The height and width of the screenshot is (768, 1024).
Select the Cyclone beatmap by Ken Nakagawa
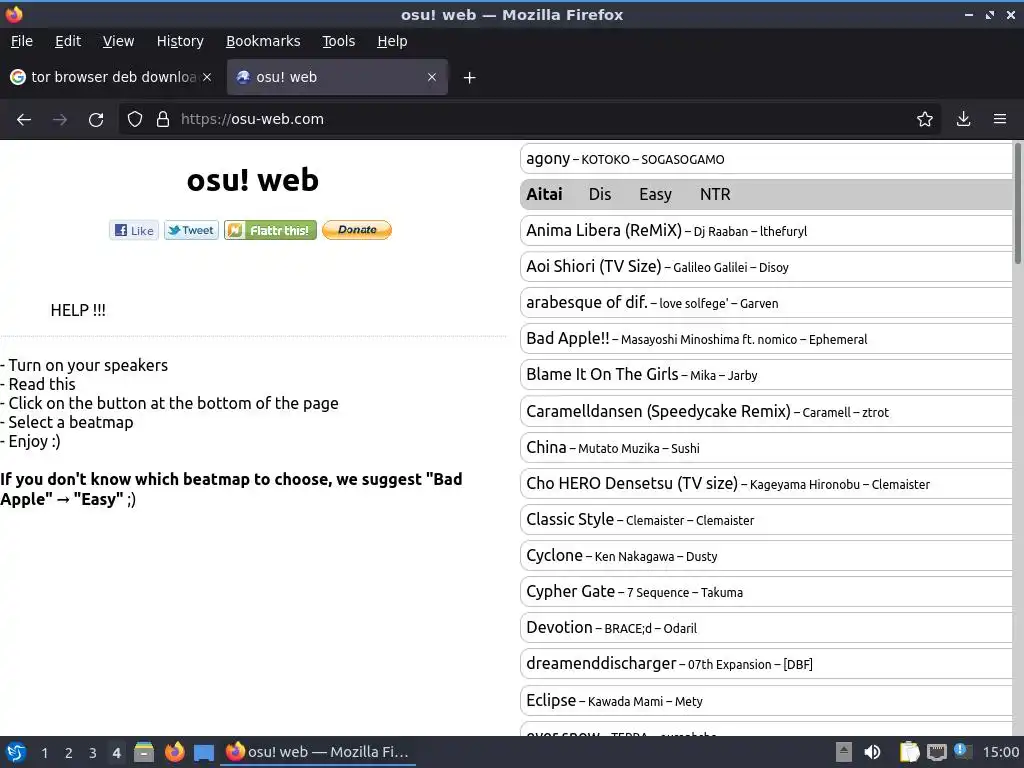766,555
